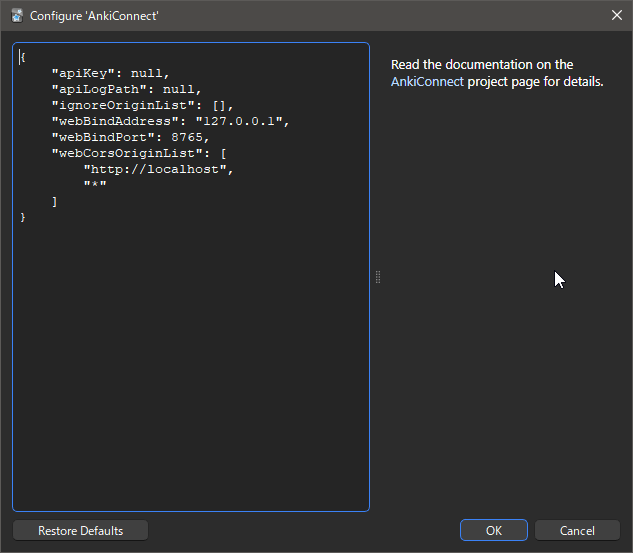Click the "*" wildcard origin entry
633x553 pixels.
[x=95, y=185]
